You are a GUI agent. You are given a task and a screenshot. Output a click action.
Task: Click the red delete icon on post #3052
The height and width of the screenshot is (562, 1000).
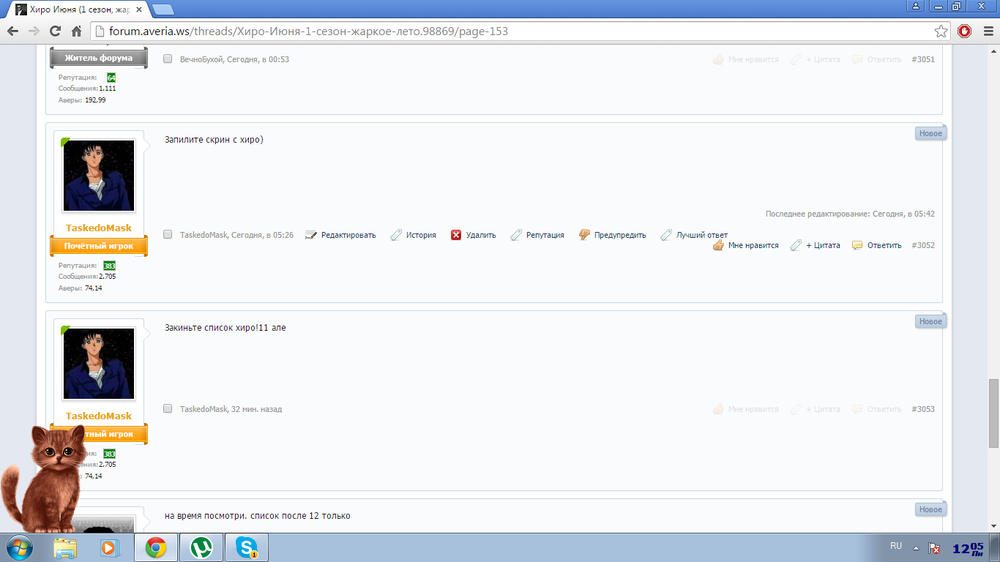tap(456, 235)
